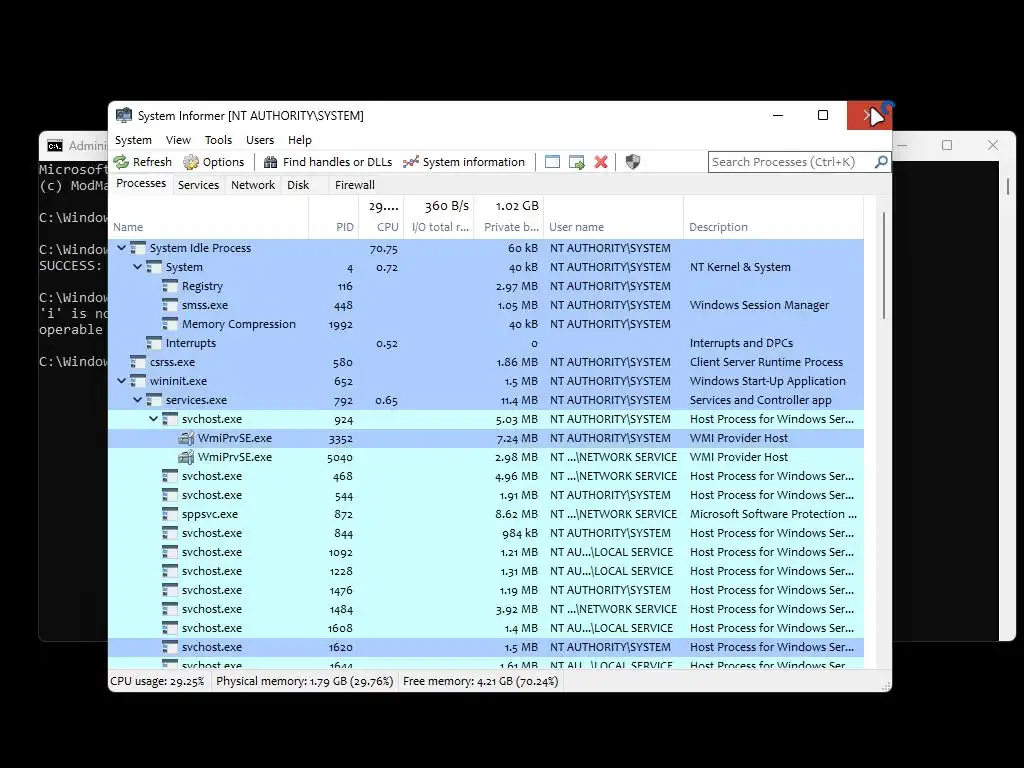1024x768 pixels.
Task: Click the smss.exe process icon
Action: [x=170, y=305]
